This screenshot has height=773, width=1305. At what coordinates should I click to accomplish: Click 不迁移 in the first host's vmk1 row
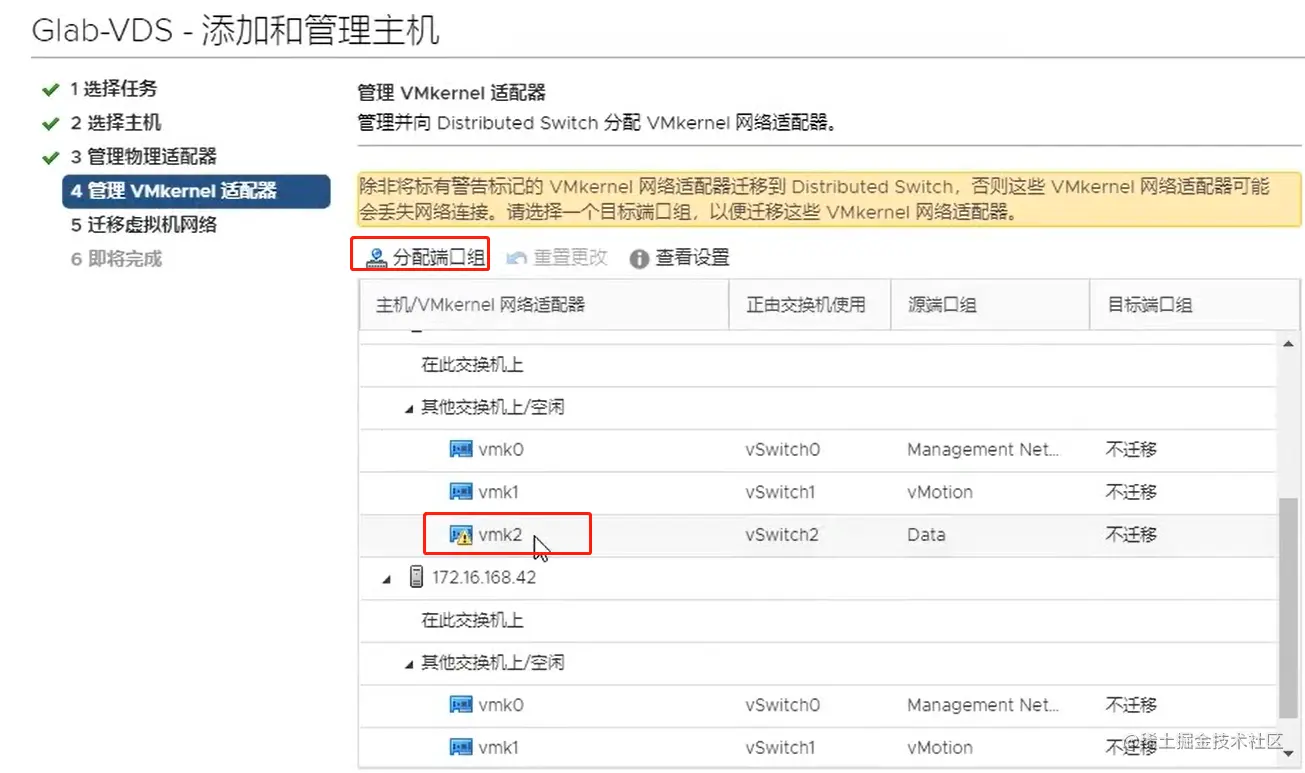[x=1131, y=492]
